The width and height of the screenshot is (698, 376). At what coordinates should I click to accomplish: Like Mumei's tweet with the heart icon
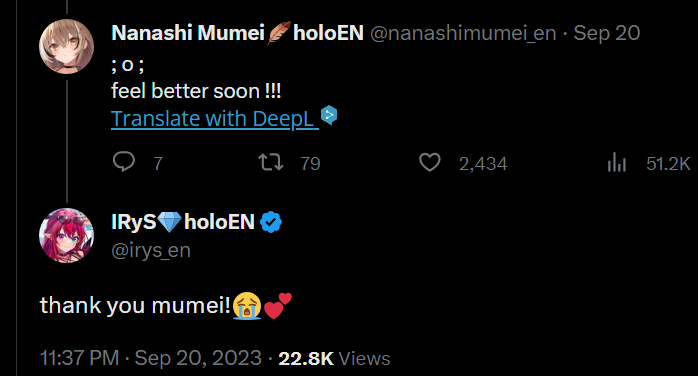[430, 162]
